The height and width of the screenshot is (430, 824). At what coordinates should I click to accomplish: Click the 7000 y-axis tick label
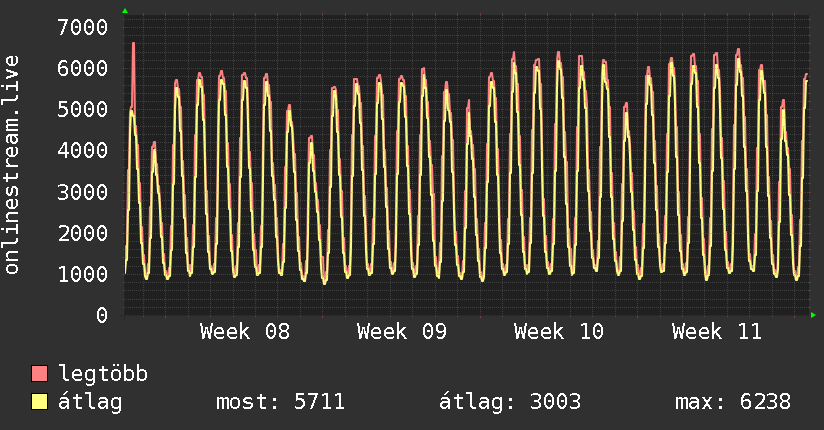pyautogui.click(x=82, y=27)
